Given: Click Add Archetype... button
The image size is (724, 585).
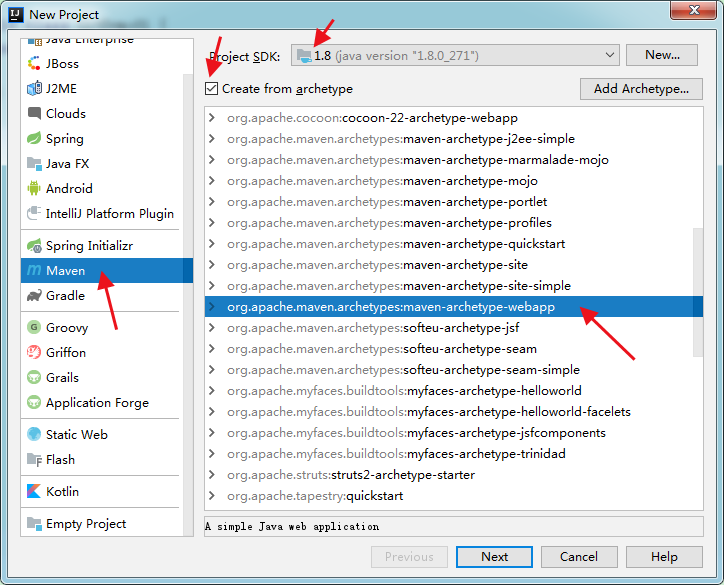Looking at the screenshot, I should tap(641, 89).
